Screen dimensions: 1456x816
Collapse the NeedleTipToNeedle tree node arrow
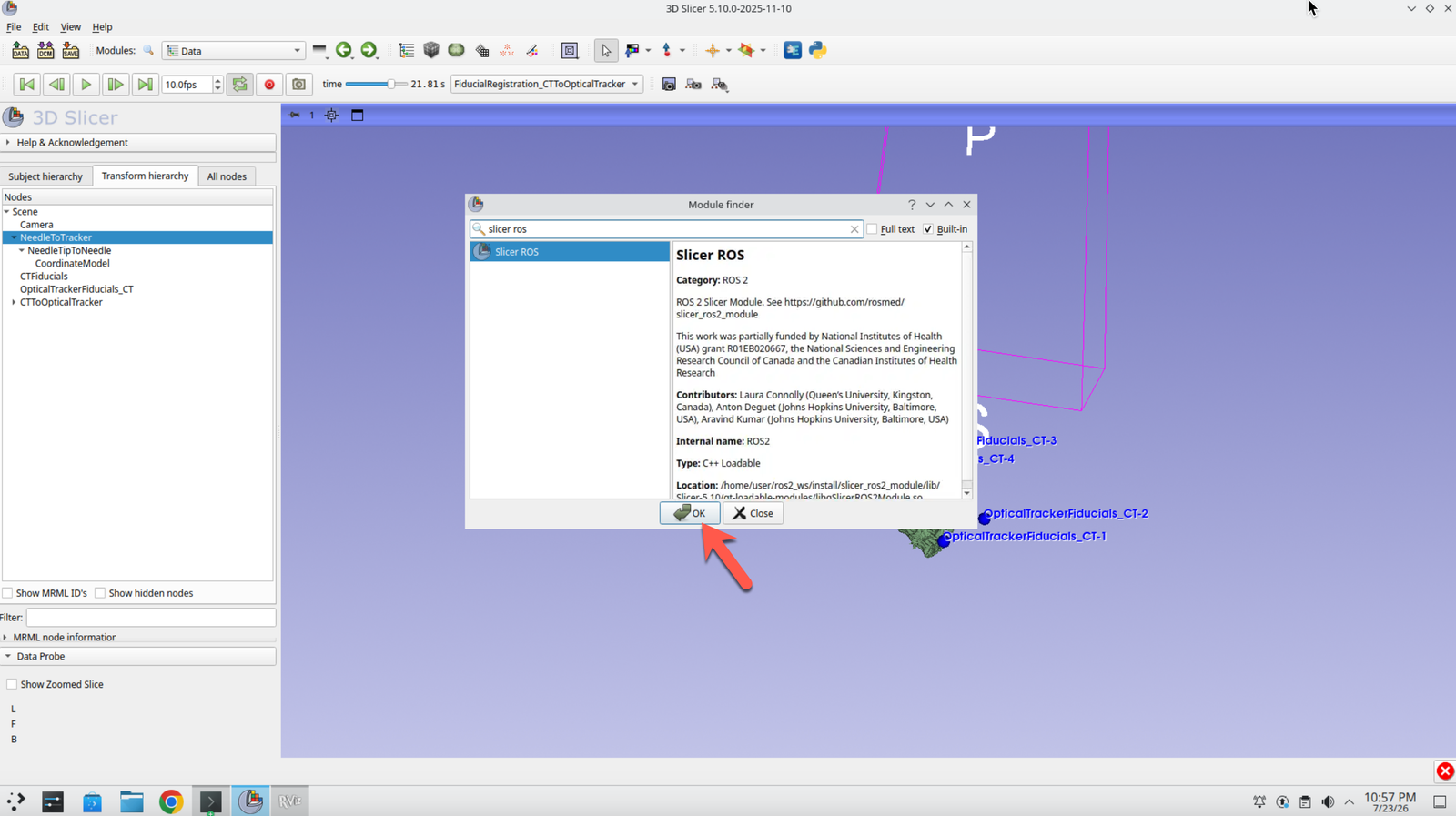click(x=22, y=250)
